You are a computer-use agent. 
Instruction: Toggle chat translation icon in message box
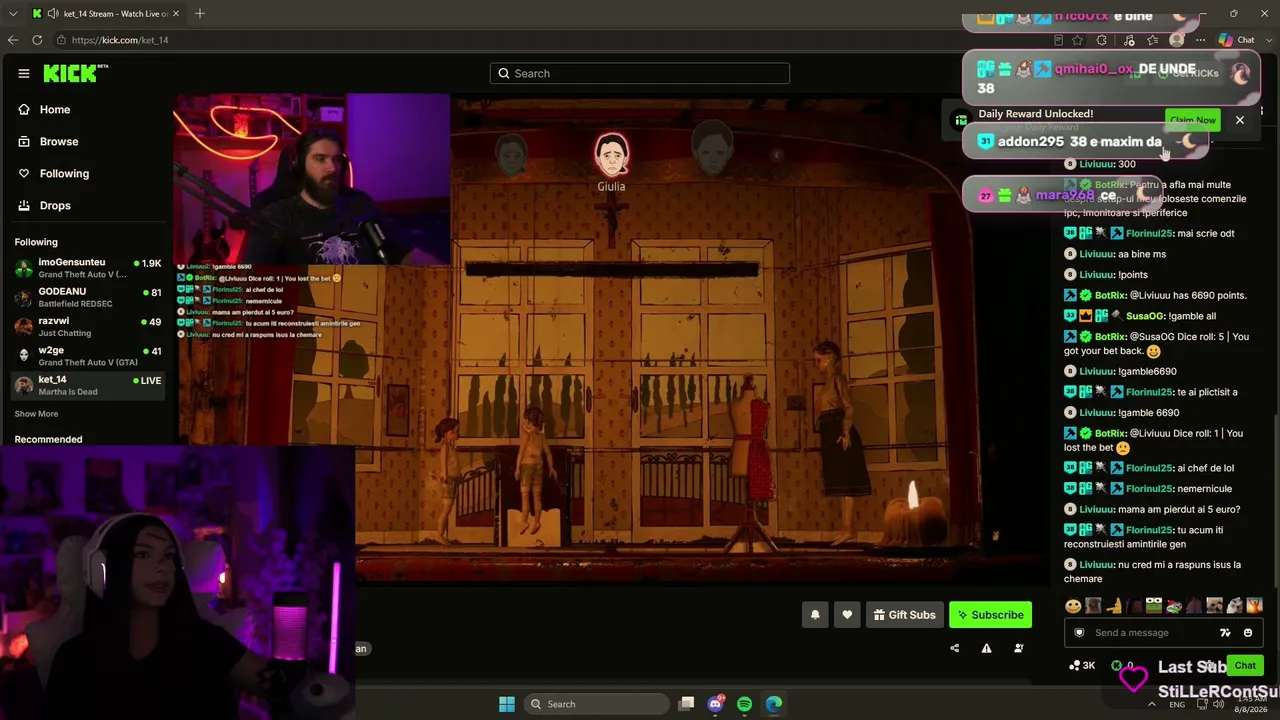click(1225, 632)
